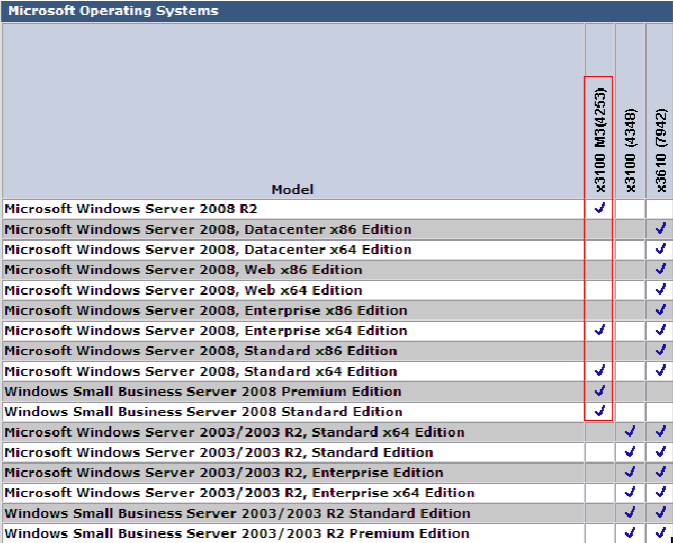Click x3610 checkmark for SBS 2003 Standard
Screen dimensions: 673x543
pos(661,512)
